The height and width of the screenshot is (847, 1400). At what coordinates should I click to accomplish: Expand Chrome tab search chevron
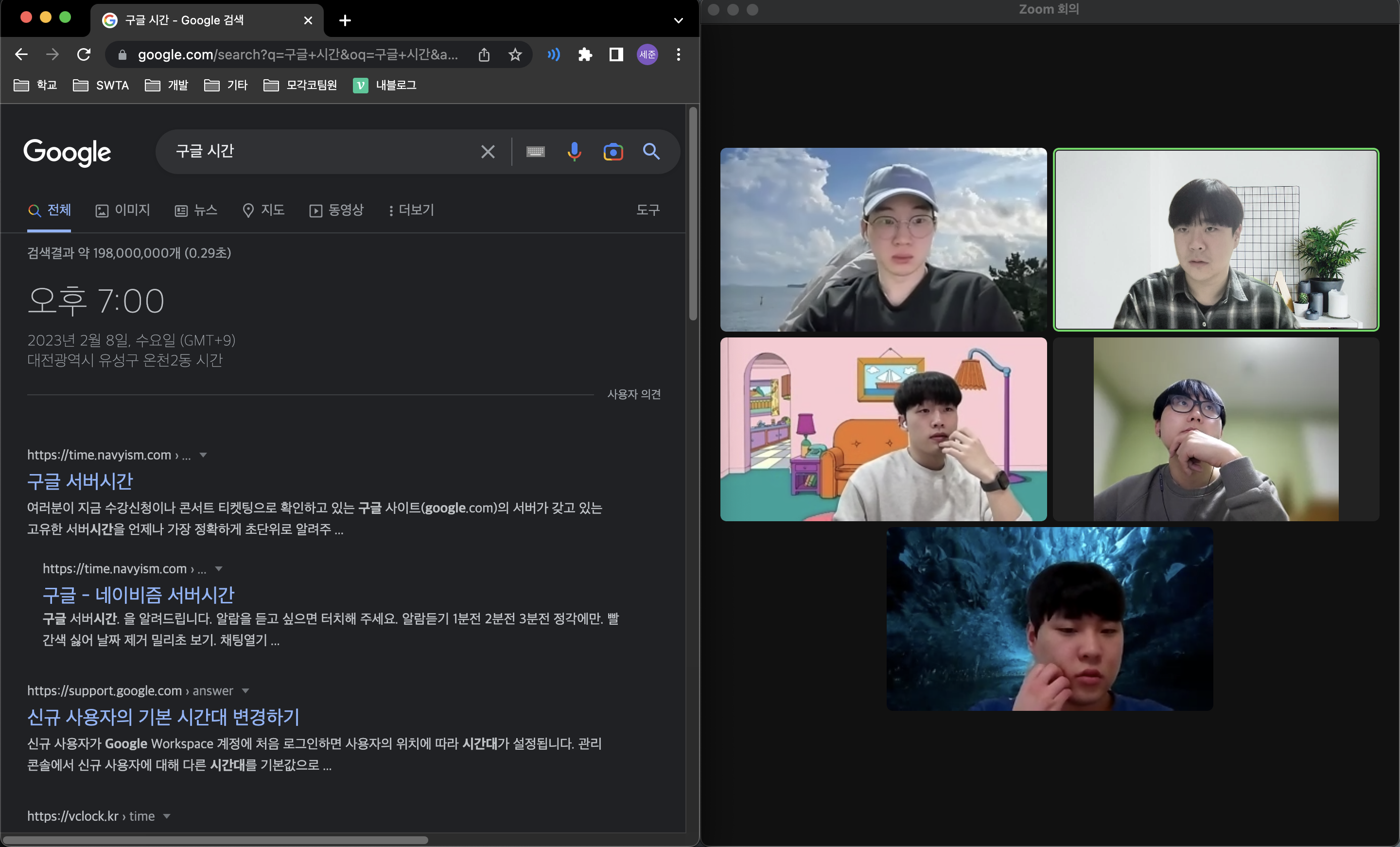(678, 20)
